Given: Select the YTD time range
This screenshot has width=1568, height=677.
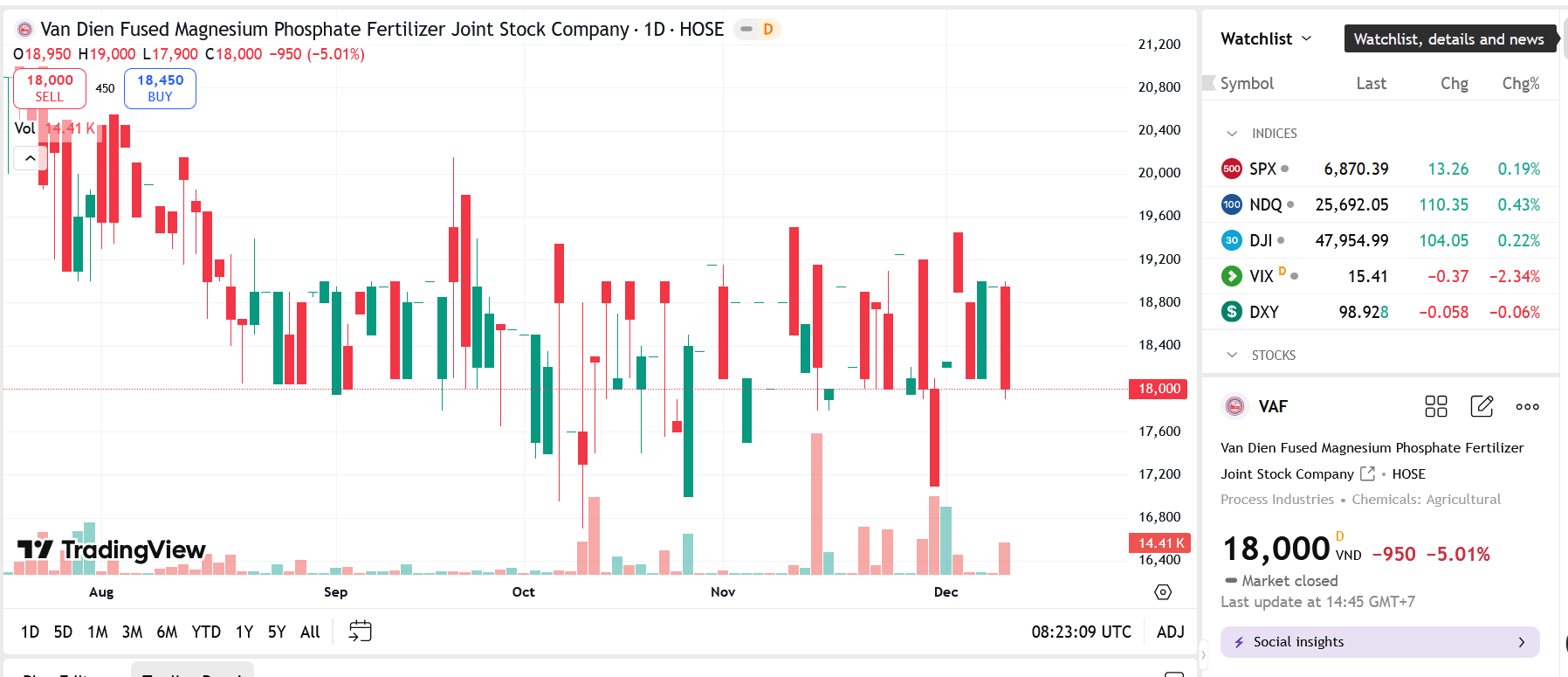Looking at the screenshot, I should [x=206, y=632].
